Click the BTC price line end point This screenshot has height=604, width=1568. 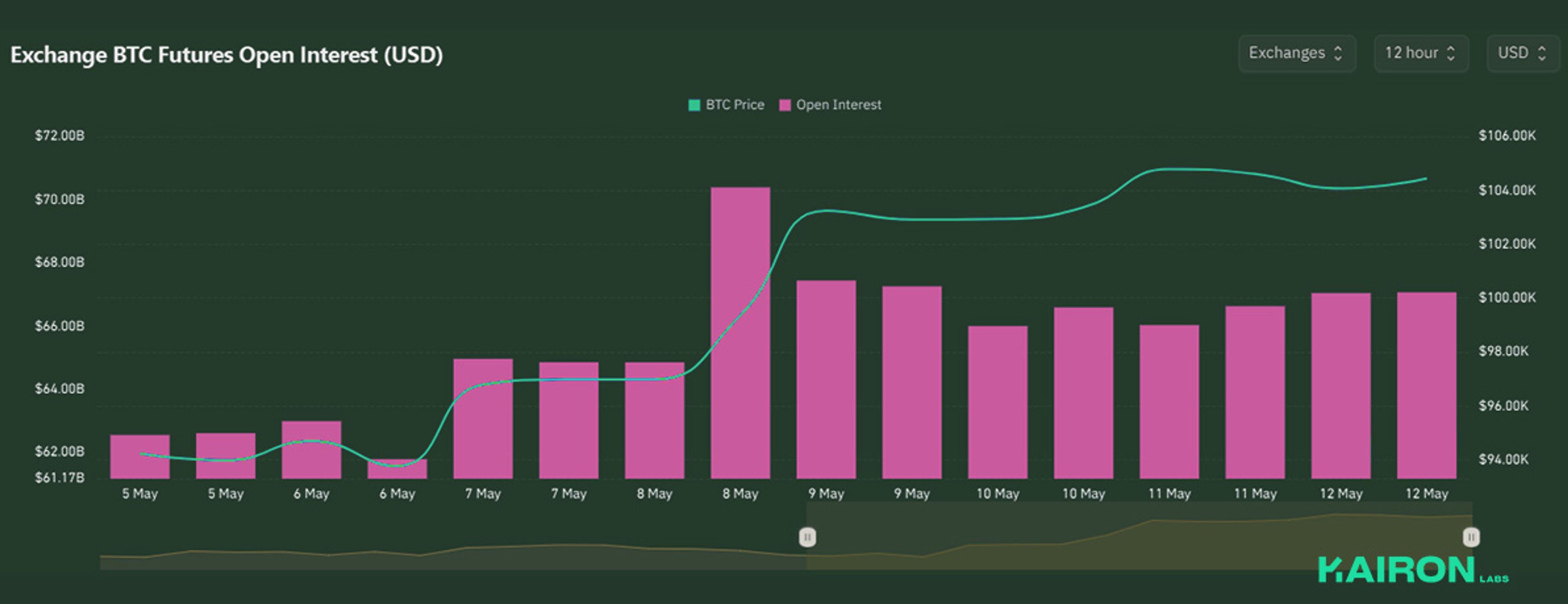(1425, 179)
